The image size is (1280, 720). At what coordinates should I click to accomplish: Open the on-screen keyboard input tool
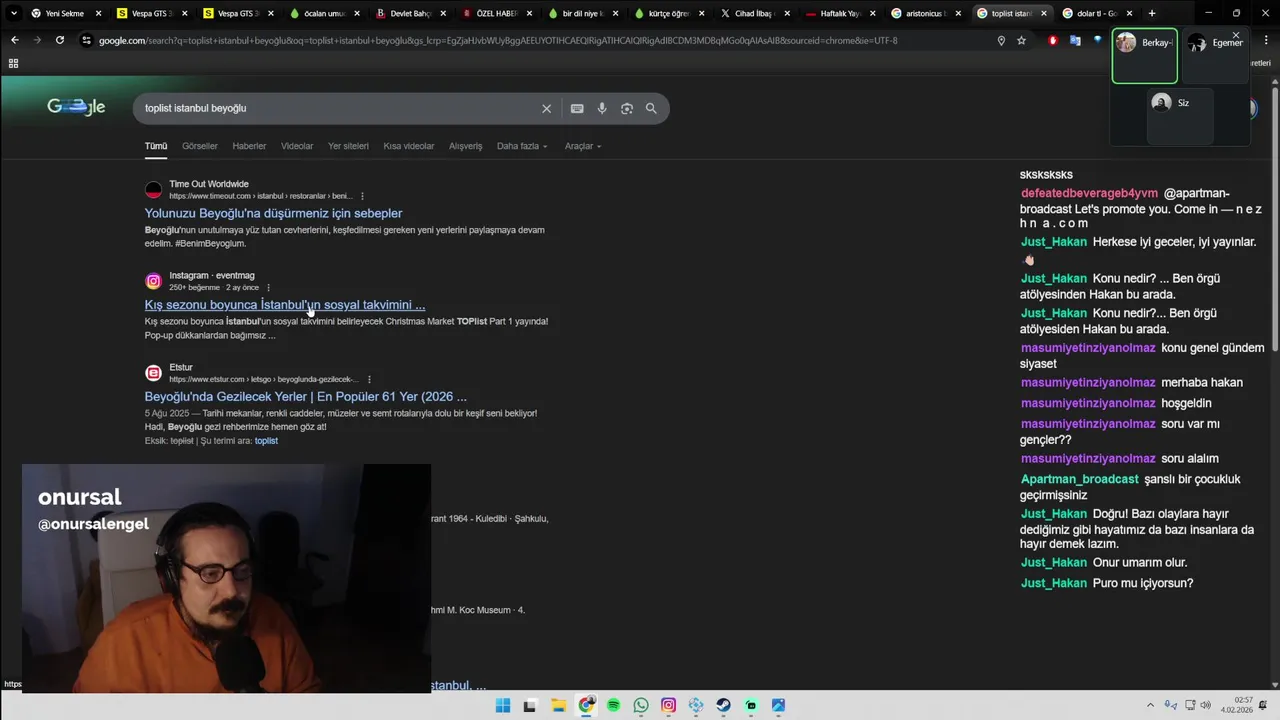pos(577,108)
